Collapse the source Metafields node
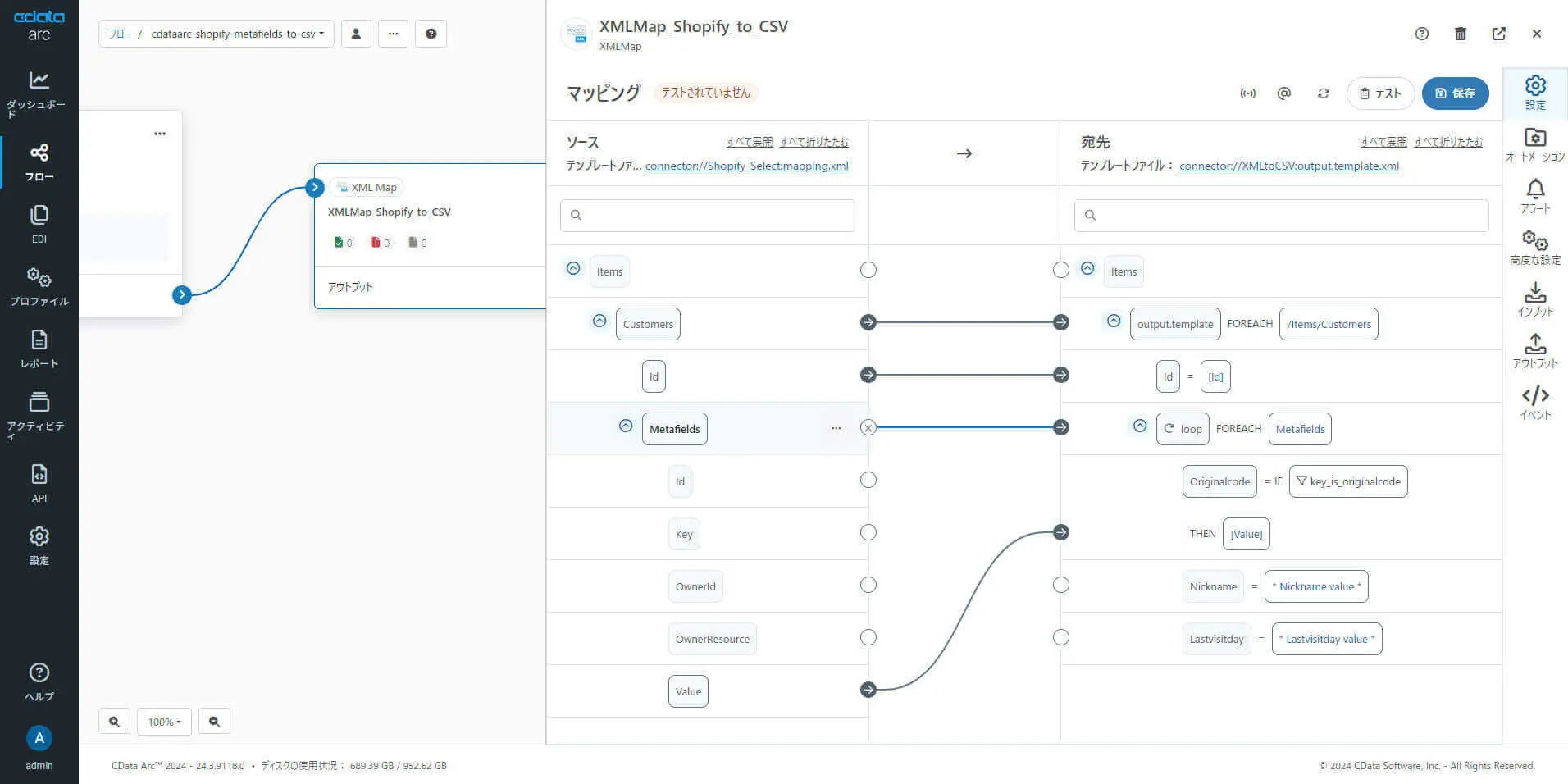1568x784 pixels. [626, 426]
